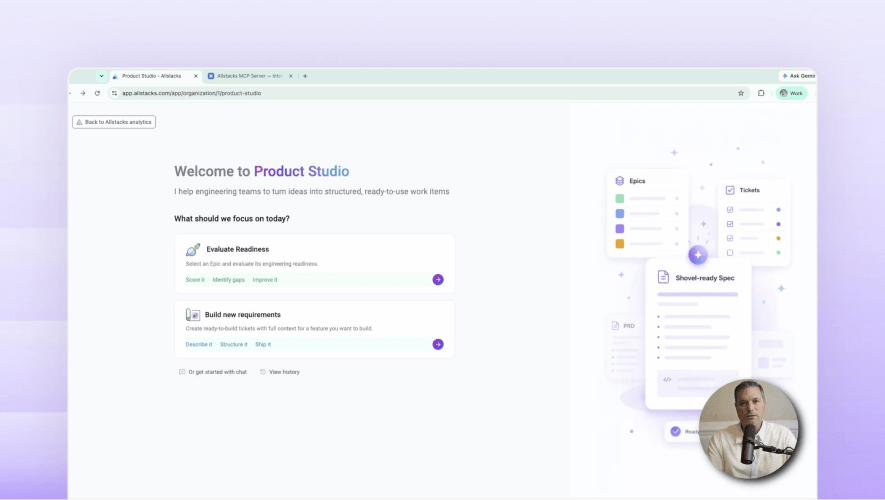Go forward in browser history
885x500 pixels.
click(82, 93)
